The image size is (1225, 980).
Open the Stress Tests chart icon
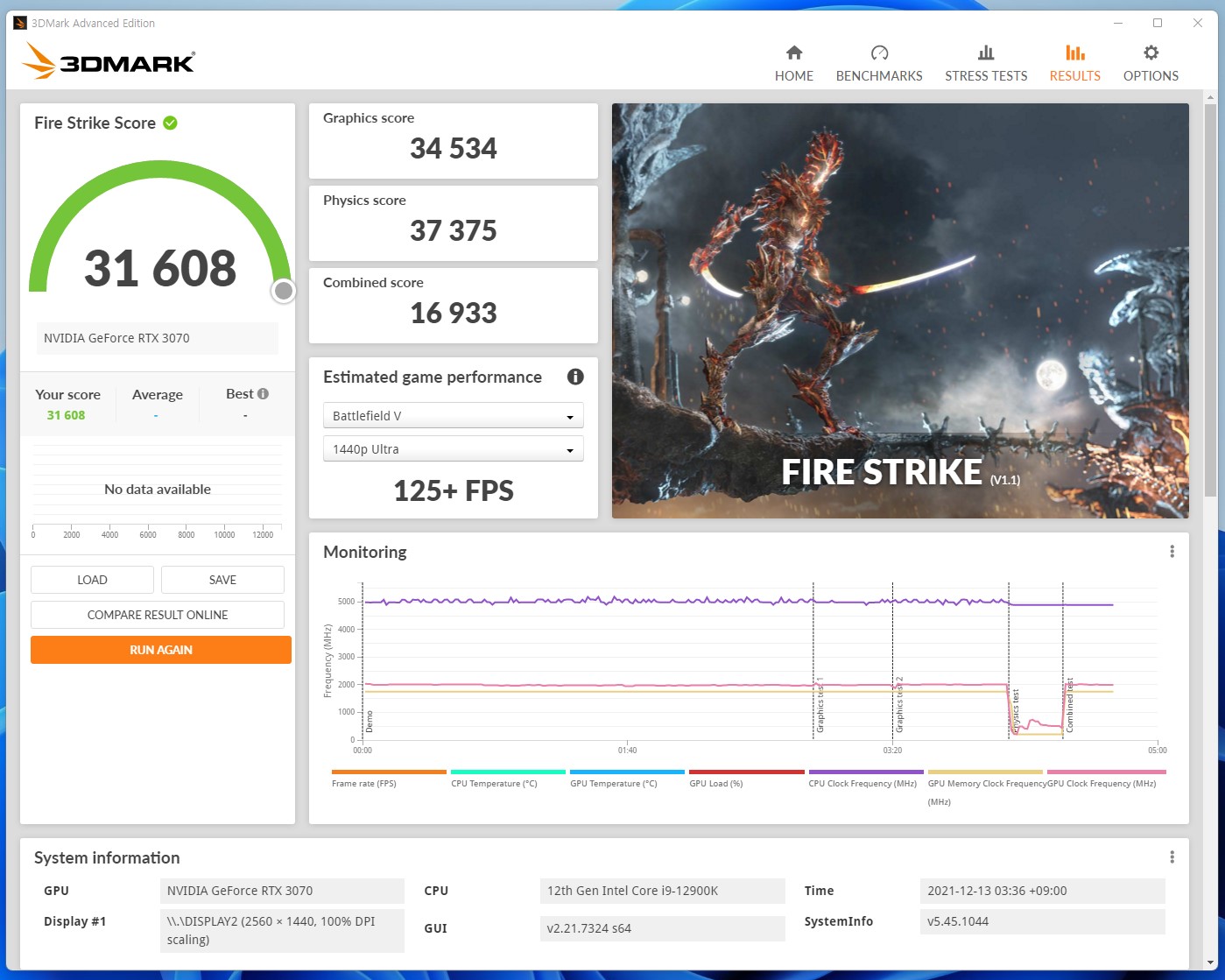(x=986, y=53)
